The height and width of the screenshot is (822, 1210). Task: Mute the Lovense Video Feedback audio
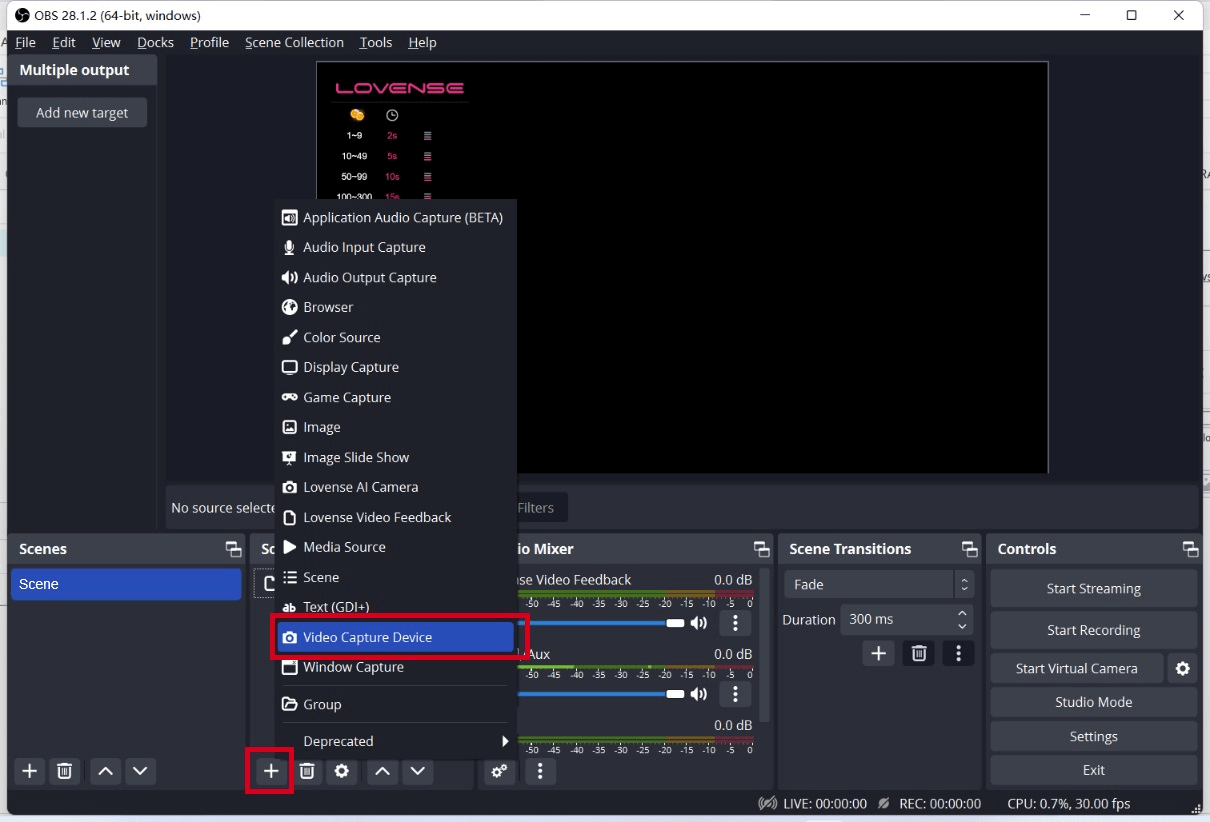point(699,623)
